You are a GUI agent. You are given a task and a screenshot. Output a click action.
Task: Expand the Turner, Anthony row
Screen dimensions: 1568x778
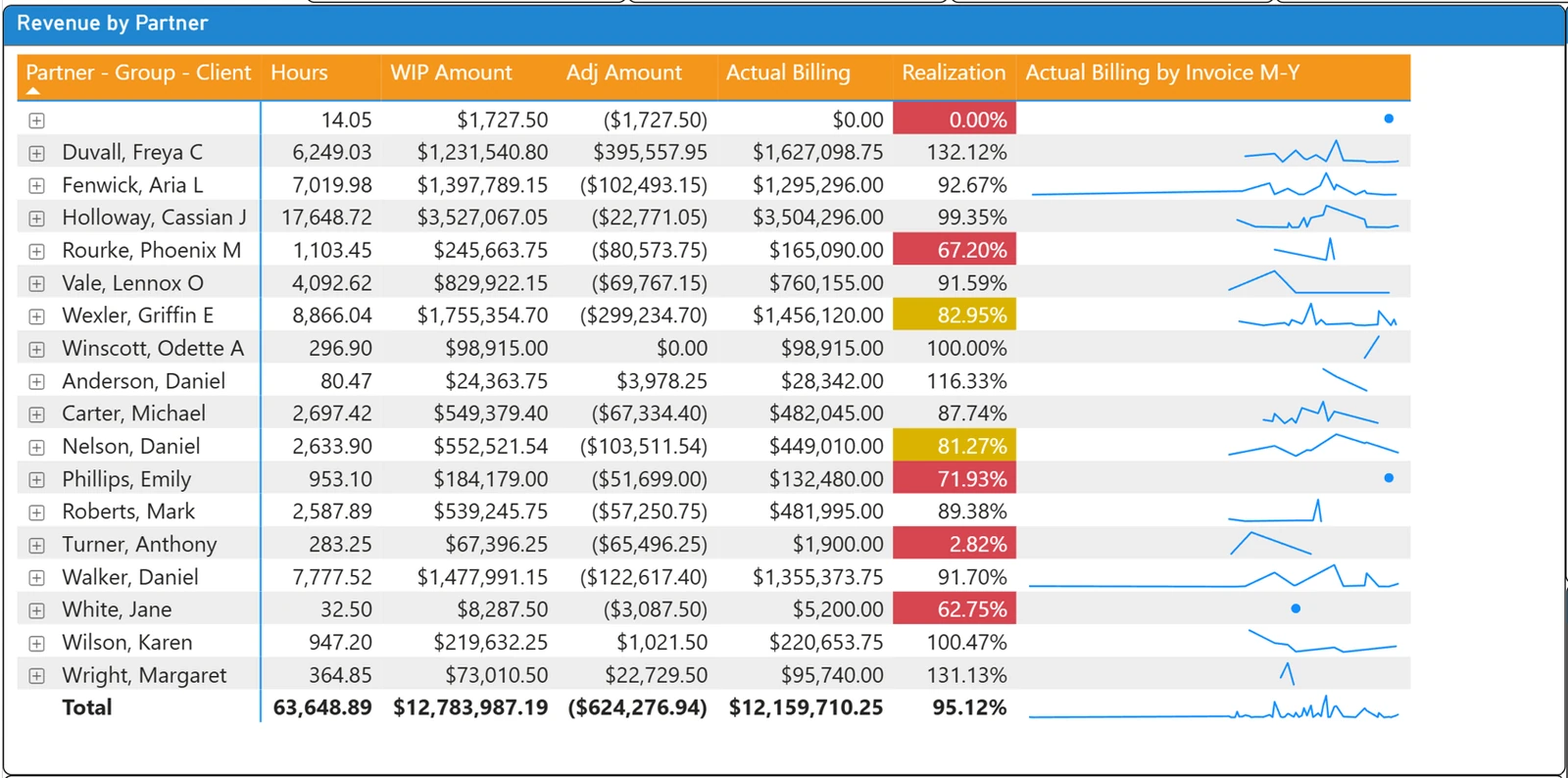tap(36, 545)
